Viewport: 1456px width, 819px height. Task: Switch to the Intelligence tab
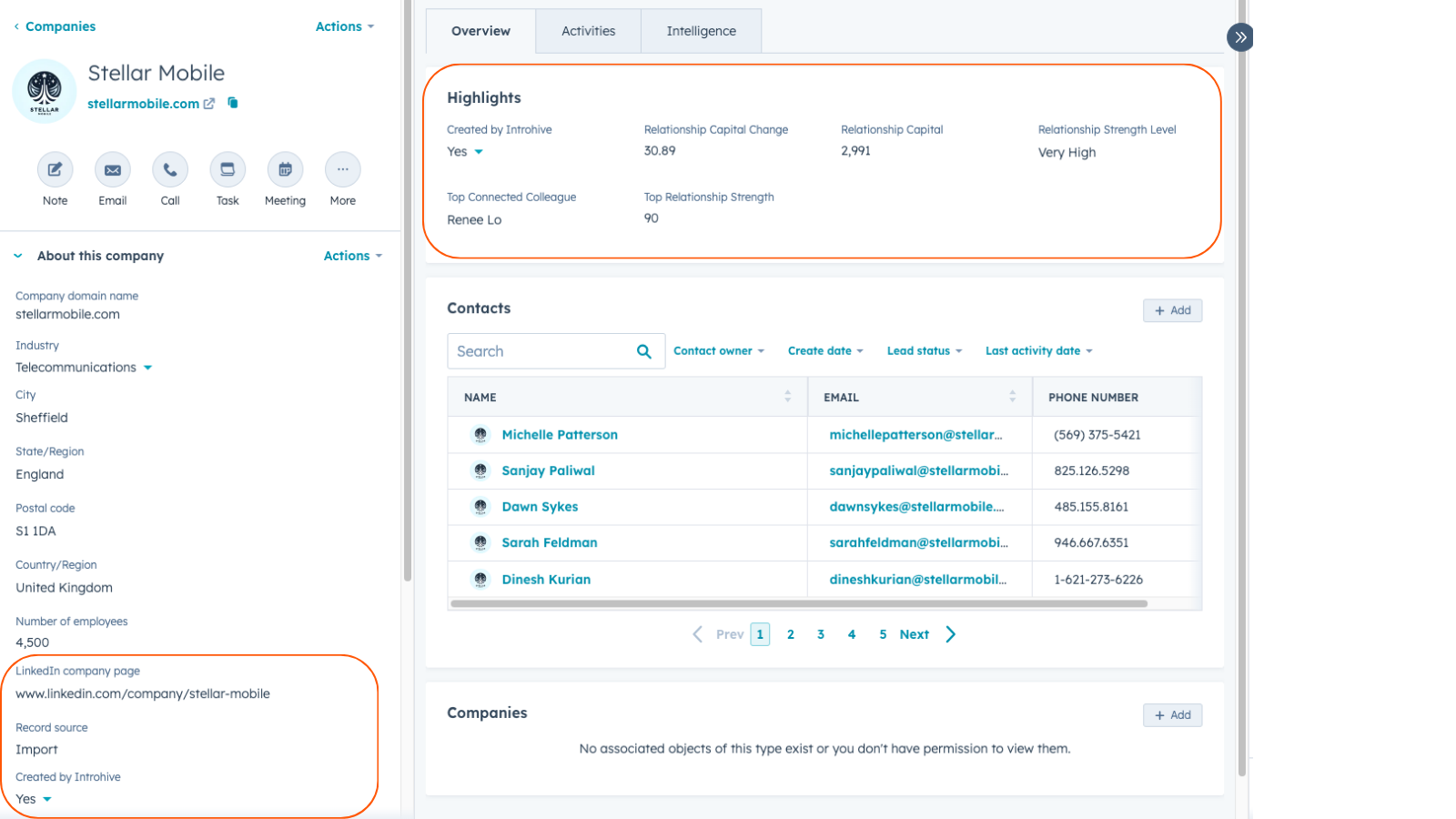tap(701, 31)
